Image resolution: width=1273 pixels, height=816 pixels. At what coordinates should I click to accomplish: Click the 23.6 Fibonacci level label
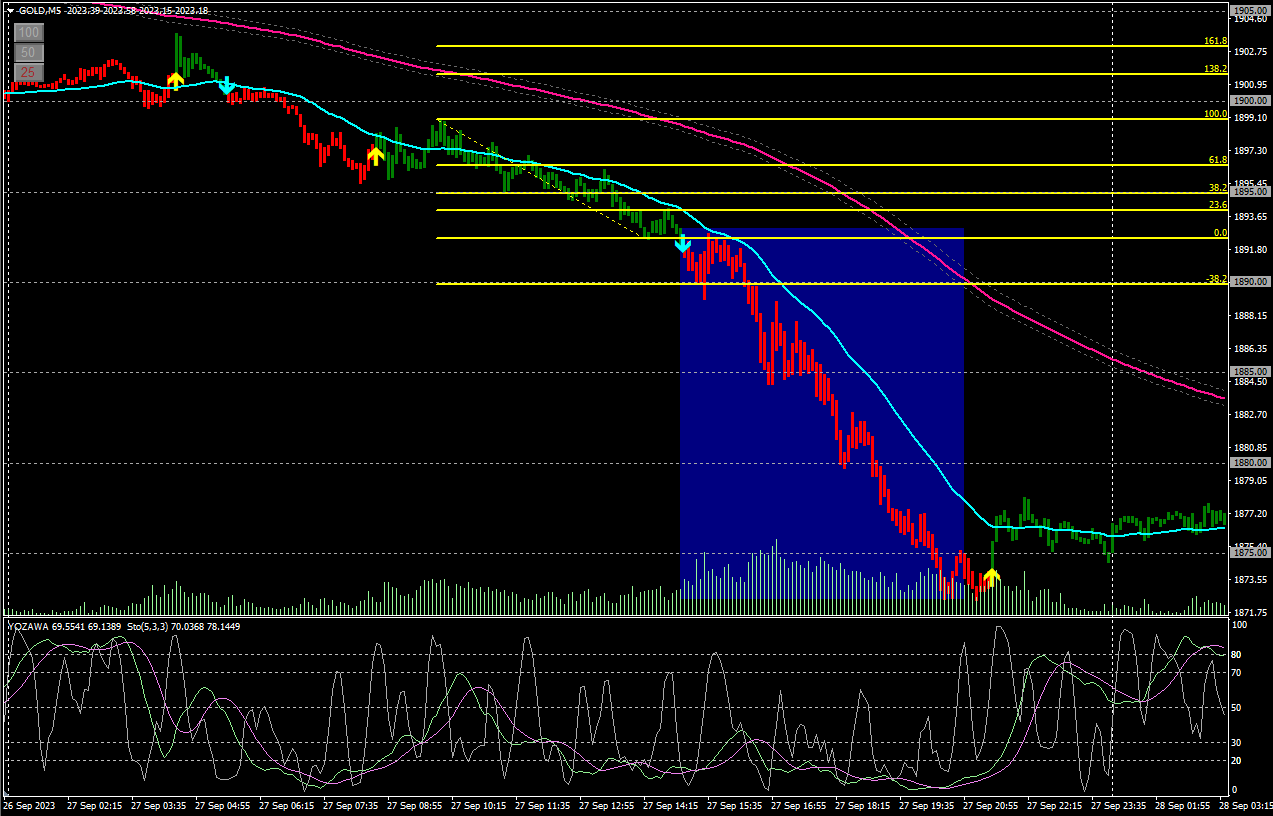click(x=1217, y=205)
